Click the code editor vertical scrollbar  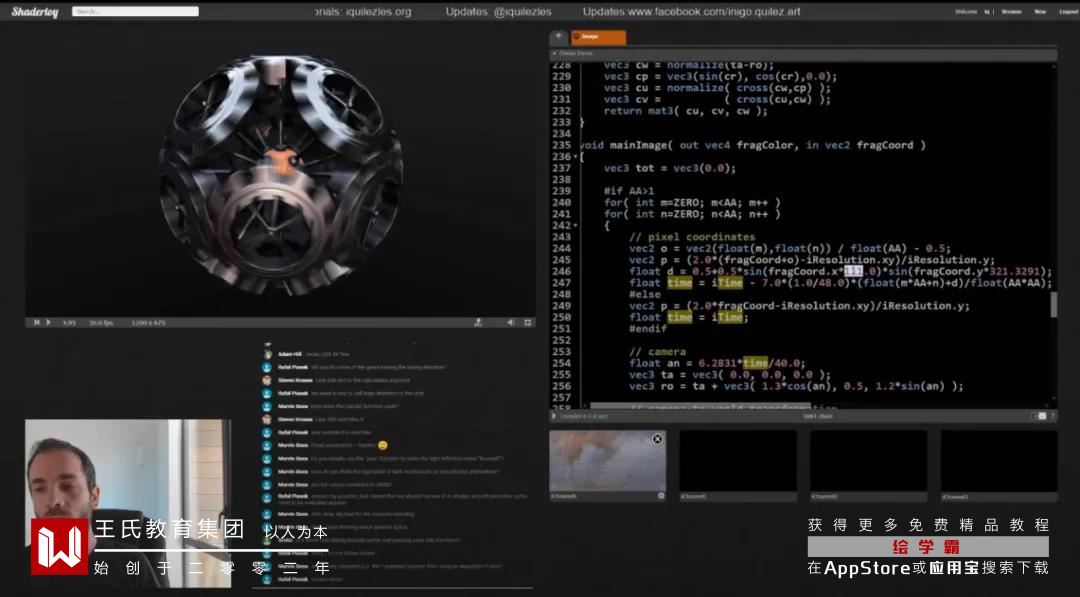[x=1053, y=304]
